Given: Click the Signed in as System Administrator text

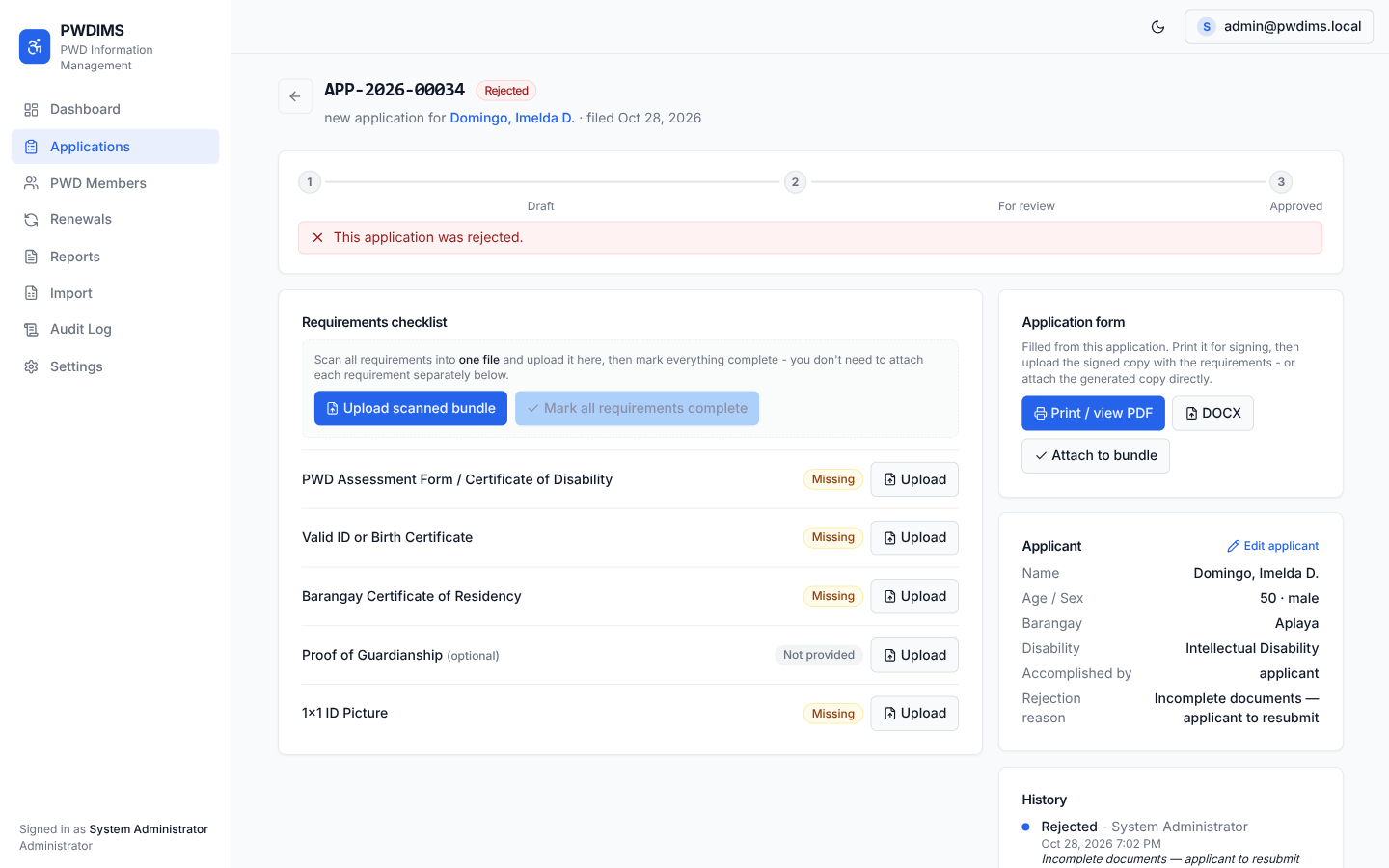Looking at the screenshot, I should pos(114,829).
